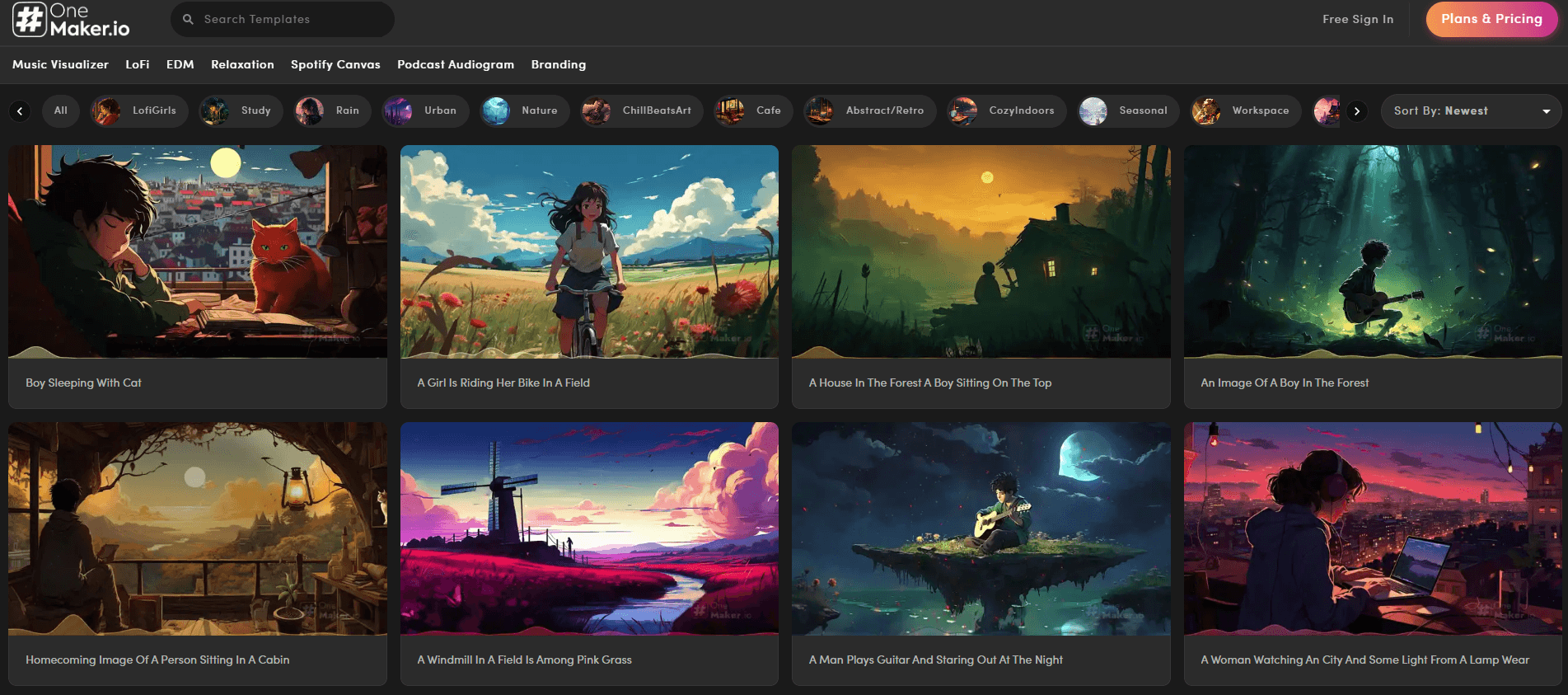Viewport: 1568px width, 695px height.
Task: Open the Relaxation menu item
Action: [242, 64]
